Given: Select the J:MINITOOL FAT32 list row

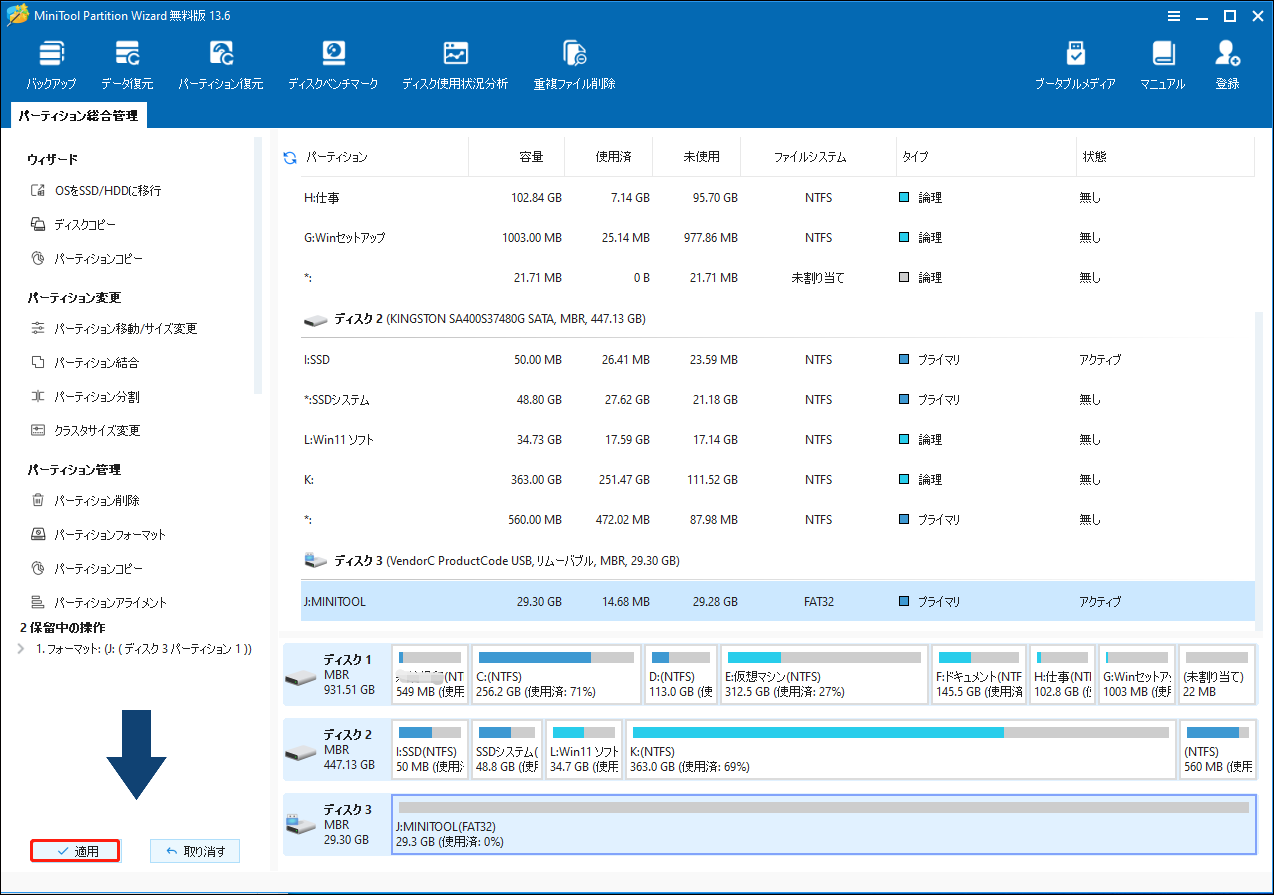Looking at the screenshot, I should [x=778, y=602].
